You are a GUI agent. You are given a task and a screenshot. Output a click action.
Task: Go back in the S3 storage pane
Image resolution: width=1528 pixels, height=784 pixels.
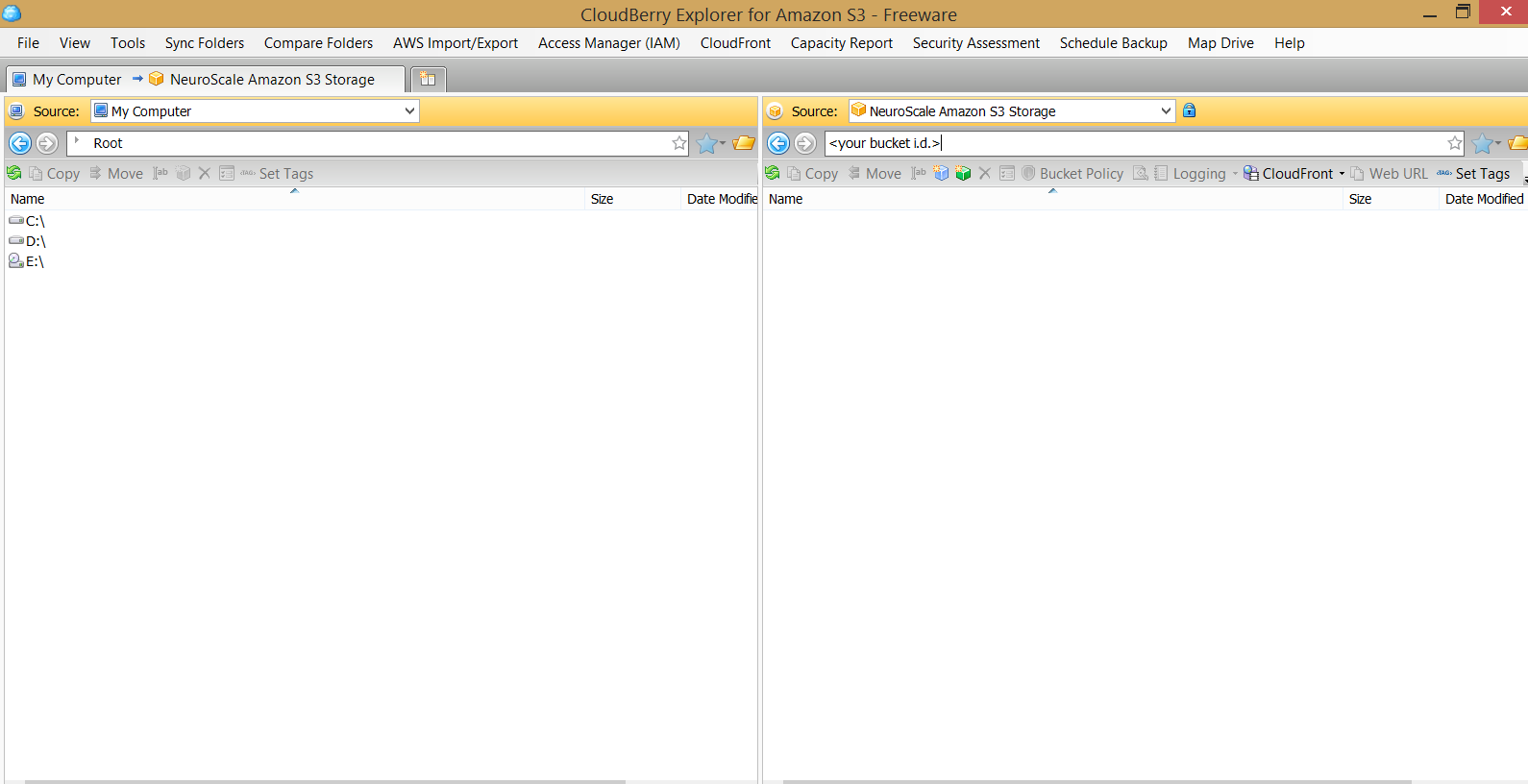778,143
